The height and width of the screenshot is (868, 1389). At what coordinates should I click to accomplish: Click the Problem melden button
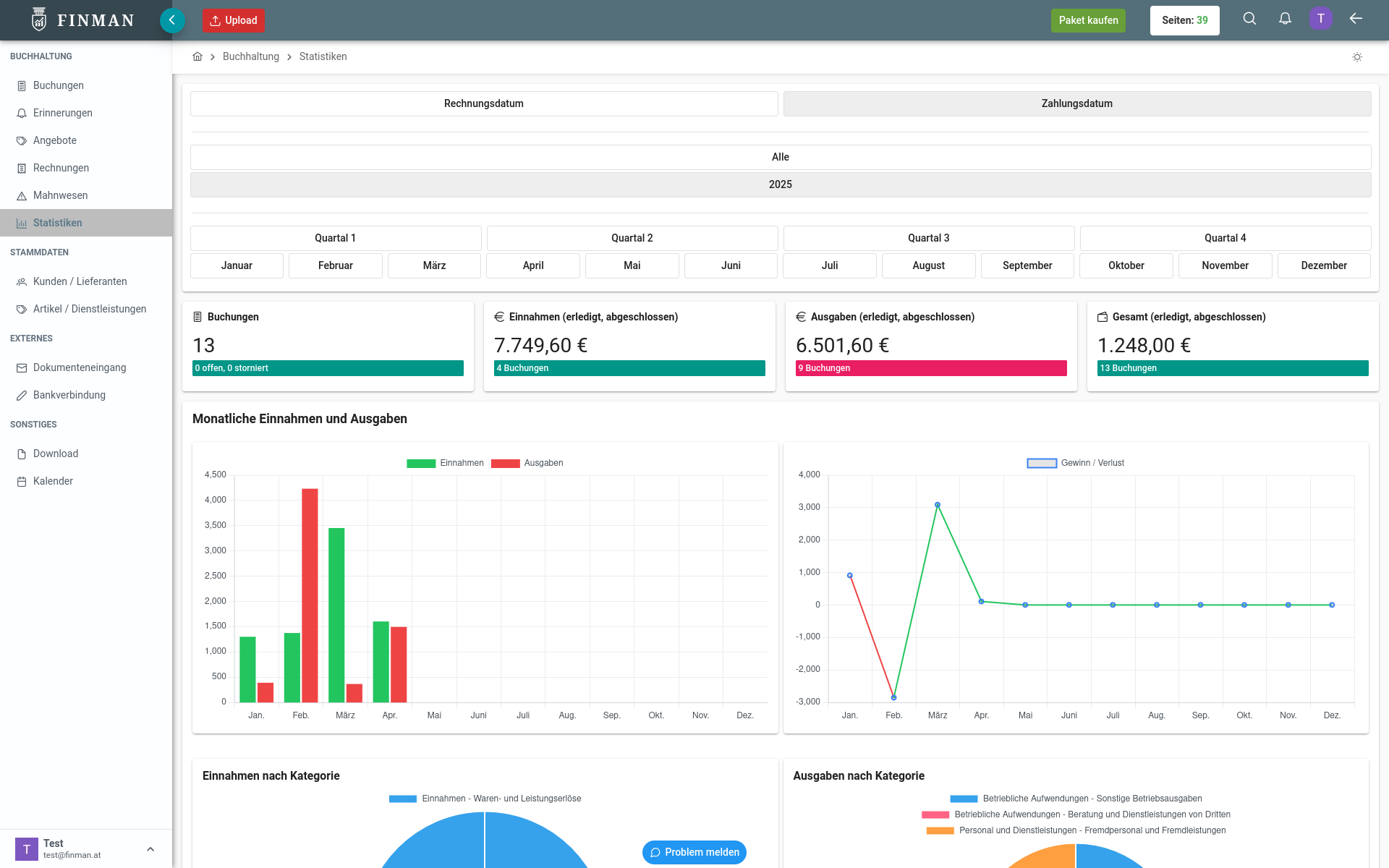[694, 852]
